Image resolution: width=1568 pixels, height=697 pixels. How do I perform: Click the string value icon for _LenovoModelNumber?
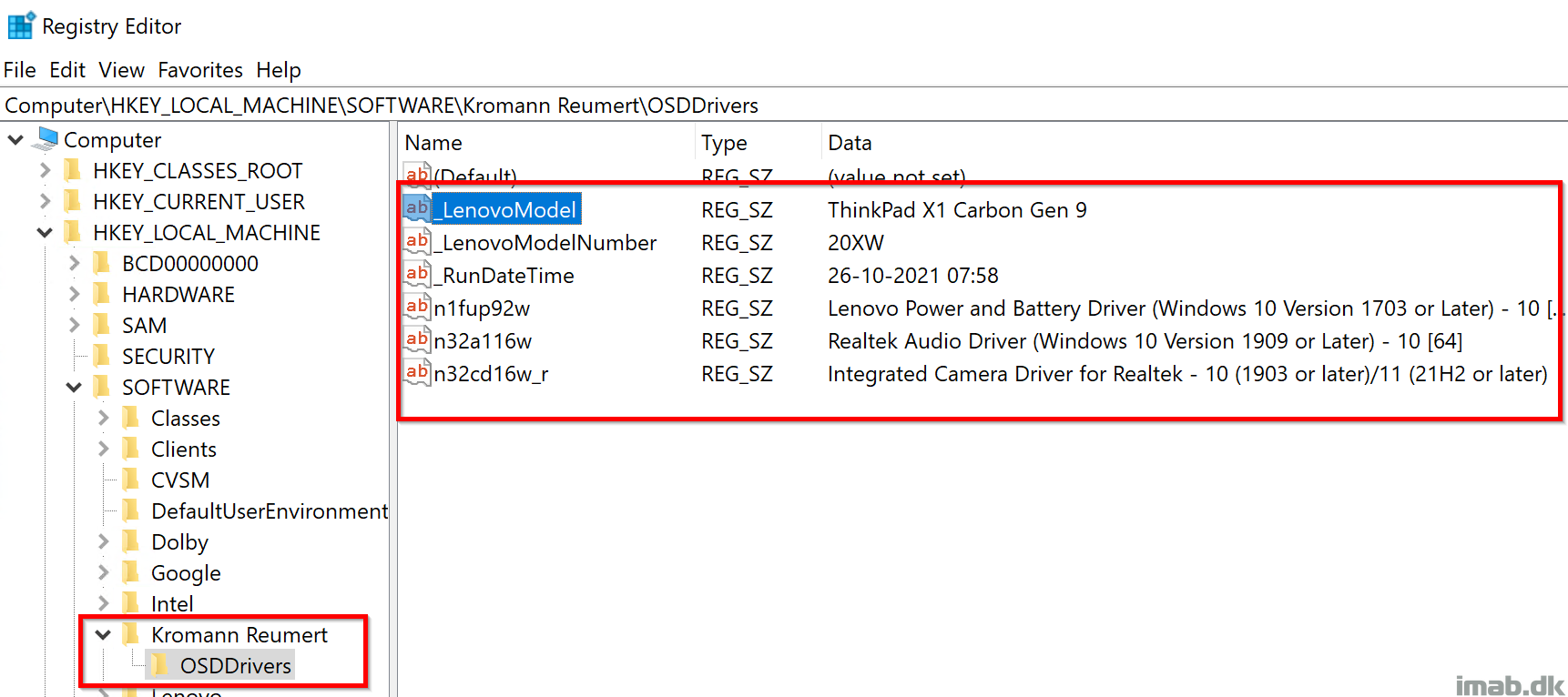[x=417, y=241]
